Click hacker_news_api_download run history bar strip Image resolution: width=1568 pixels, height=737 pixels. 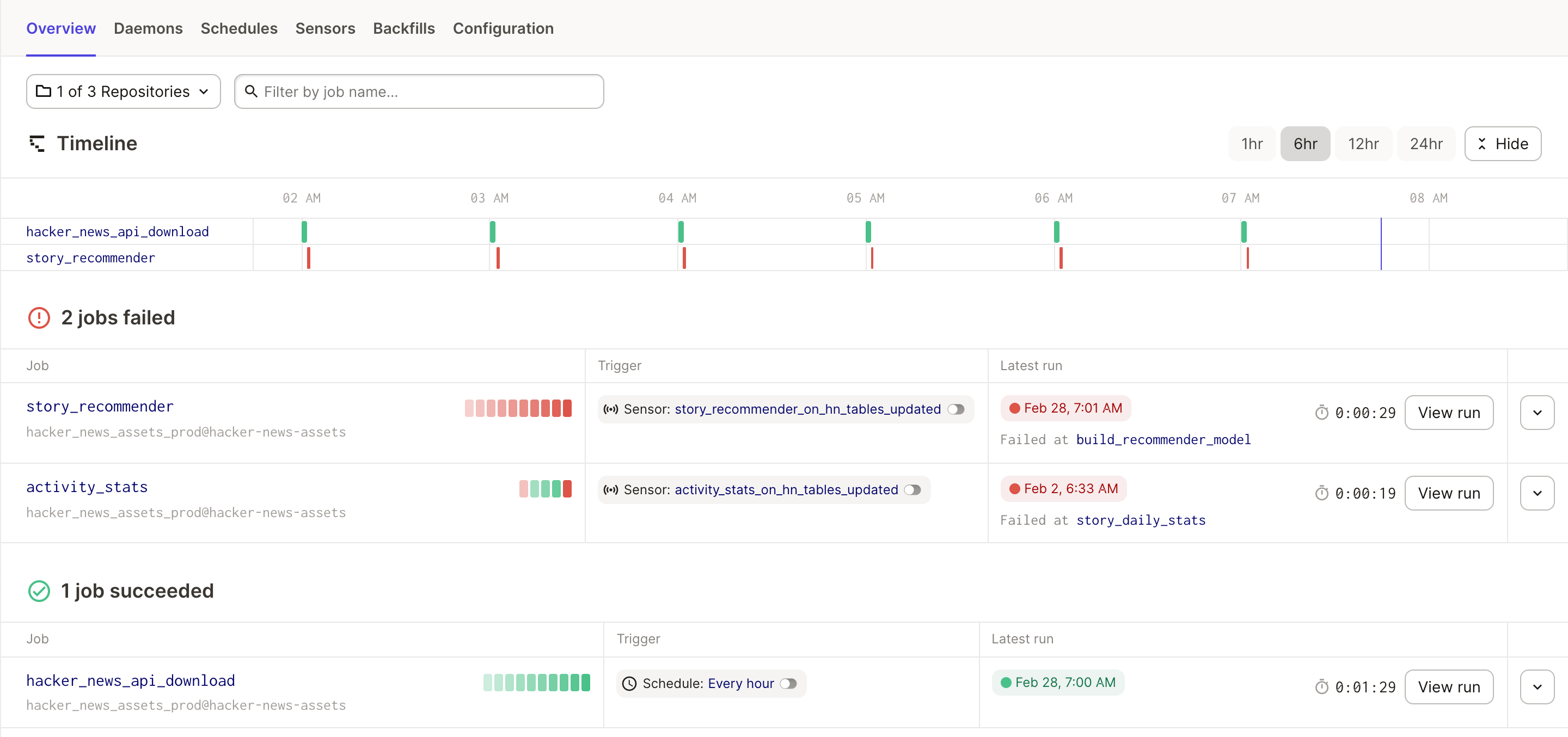pos(537,683)
